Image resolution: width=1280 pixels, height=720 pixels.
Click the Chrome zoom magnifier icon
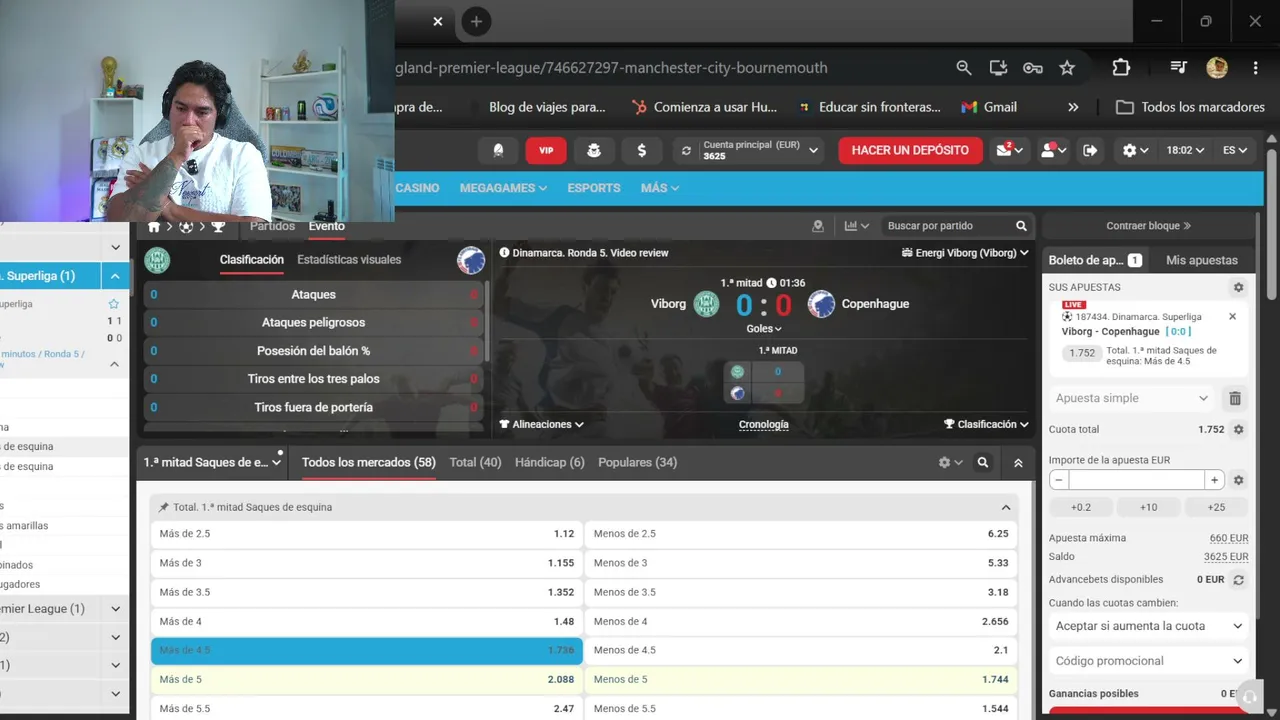(x=964, y=68)
